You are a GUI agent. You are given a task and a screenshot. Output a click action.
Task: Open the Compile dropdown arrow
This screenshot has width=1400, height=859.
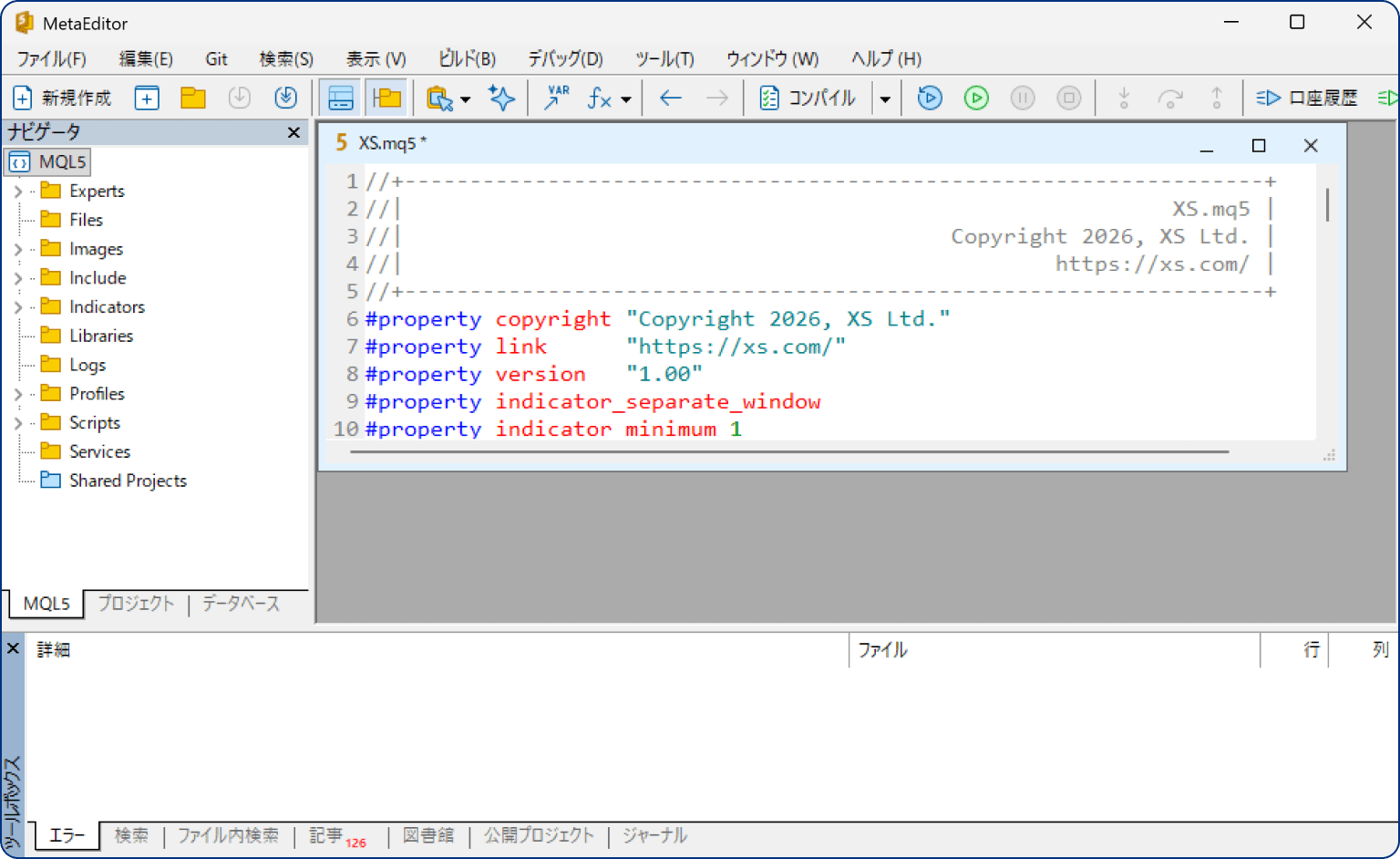click(885, 98)
